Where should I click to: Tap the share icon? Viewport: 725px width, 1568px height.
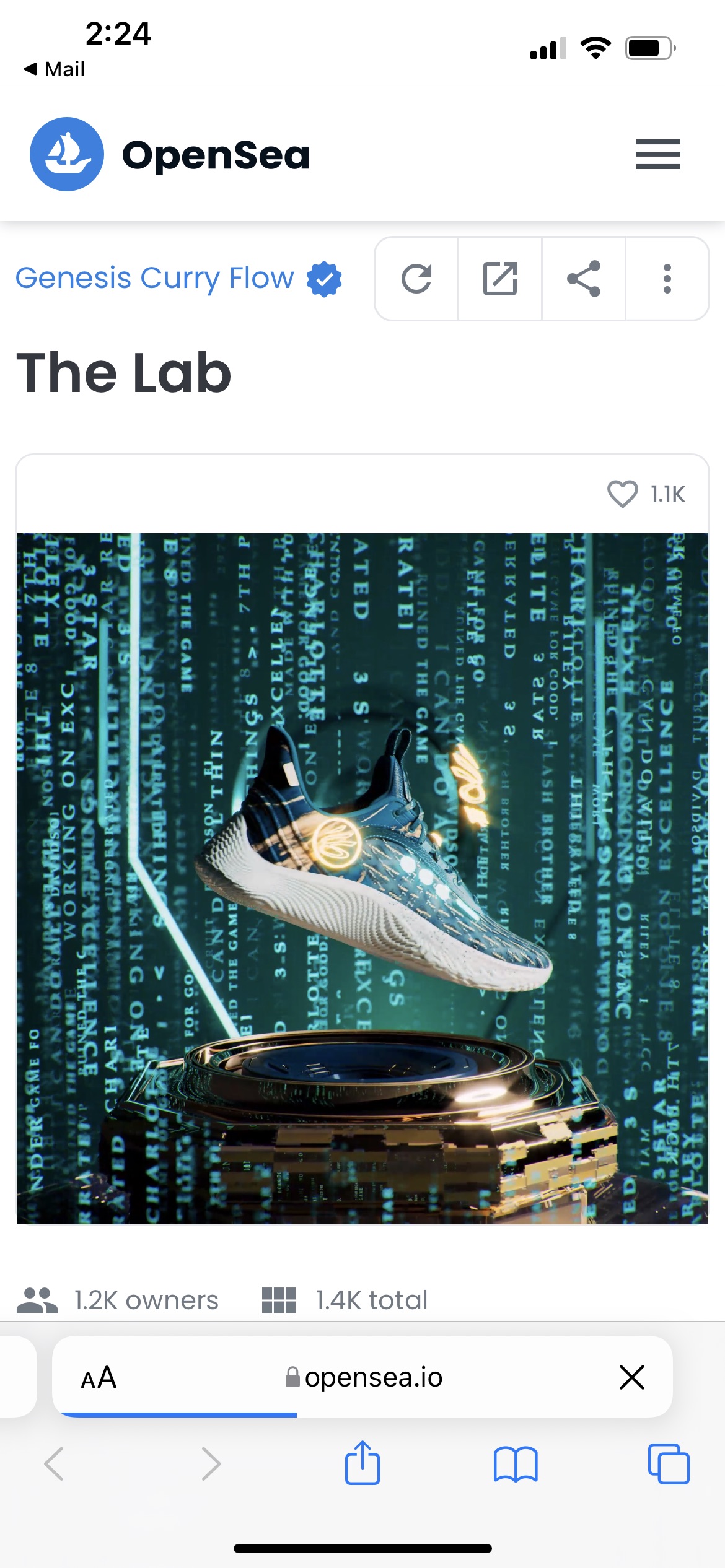(x=584, y=279)
